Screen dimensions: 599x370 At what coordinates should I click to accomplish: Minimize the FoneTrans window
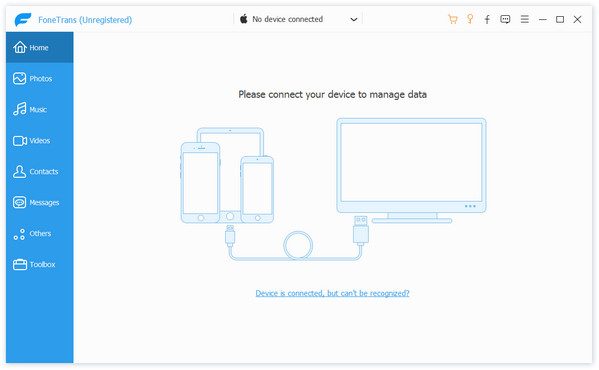point(542,19)
